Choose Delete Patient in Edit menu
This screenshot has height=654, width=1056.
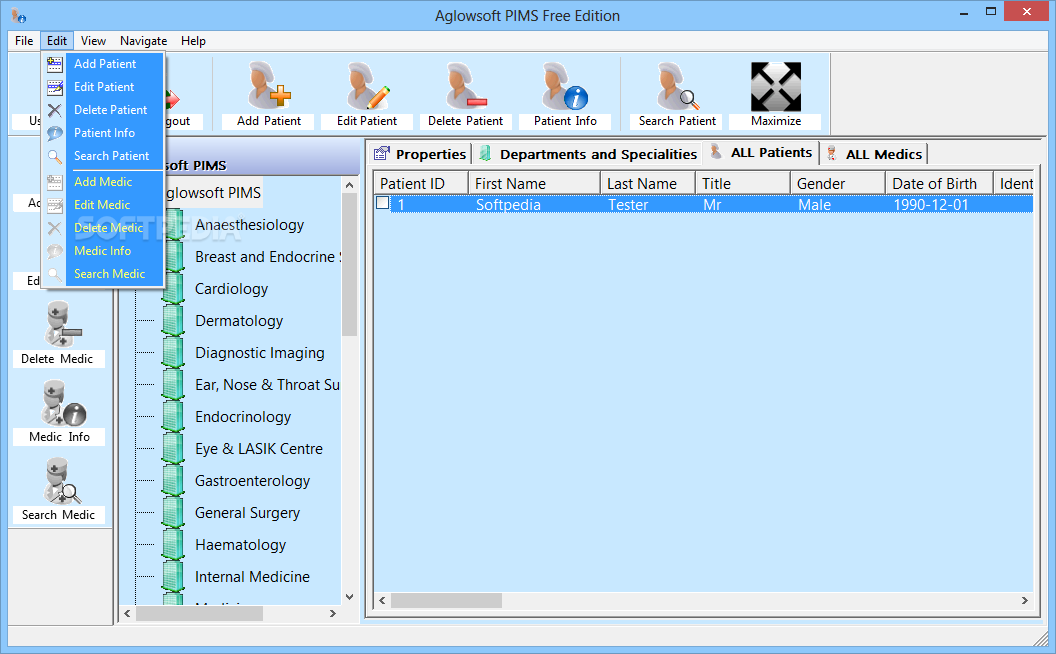click(x=110, y=110)
